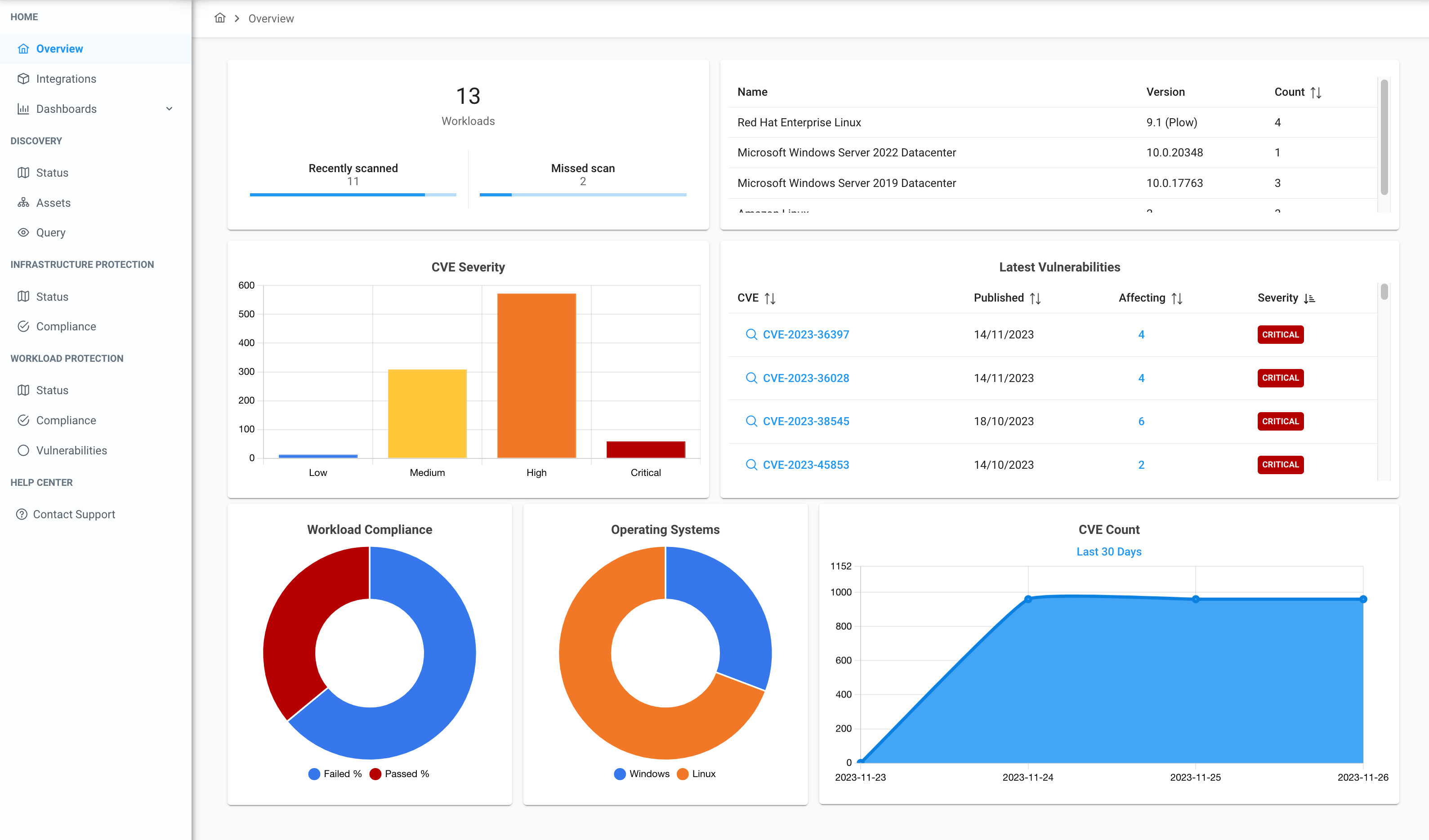
Task: Click the Last 30 Days link
Action: coord(1108,551)
